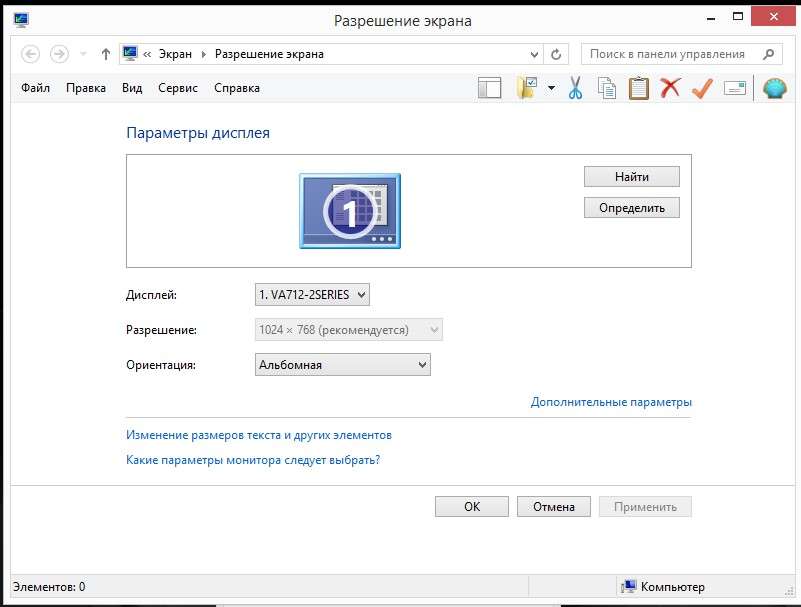Click the OK button
801x607 pixels.
472,507
